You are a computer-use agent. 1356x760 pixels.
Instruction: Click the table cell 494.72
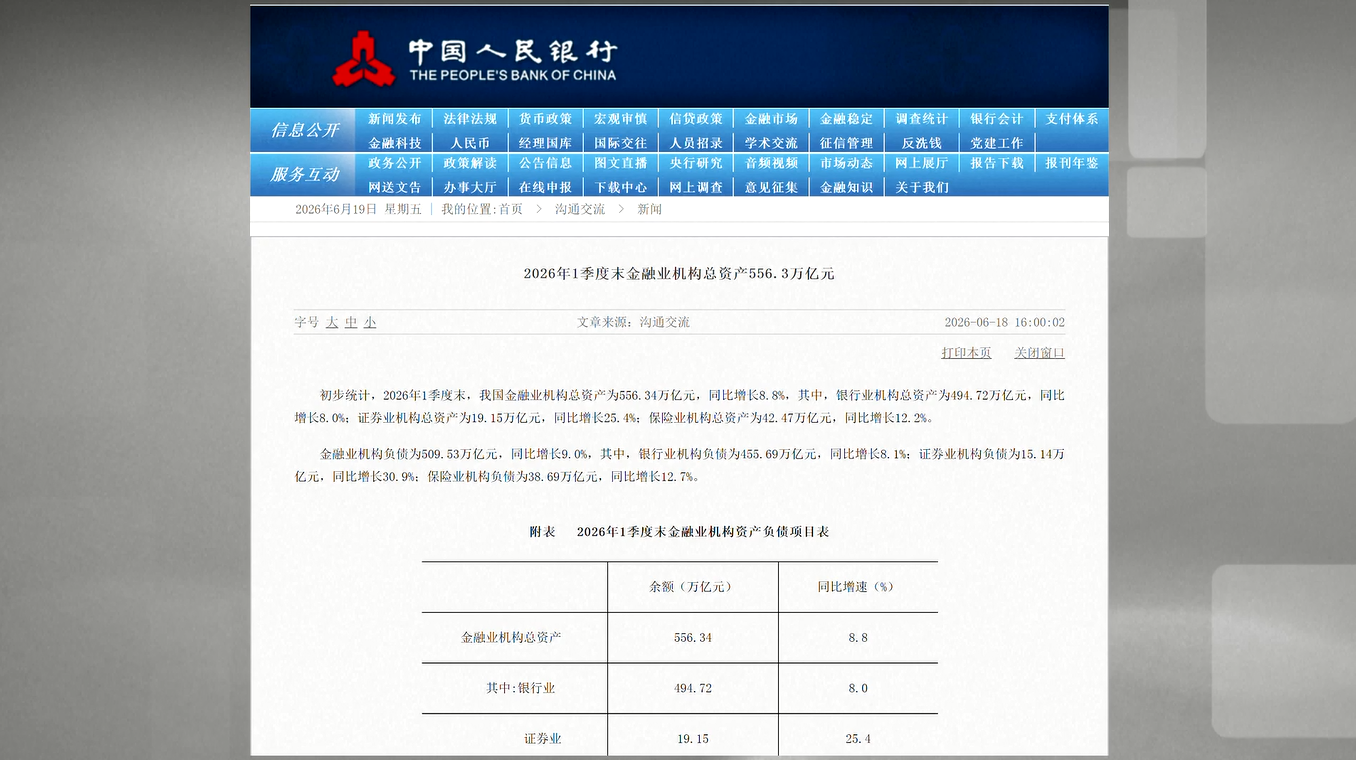pyautogui.click(x=693, y=688)
